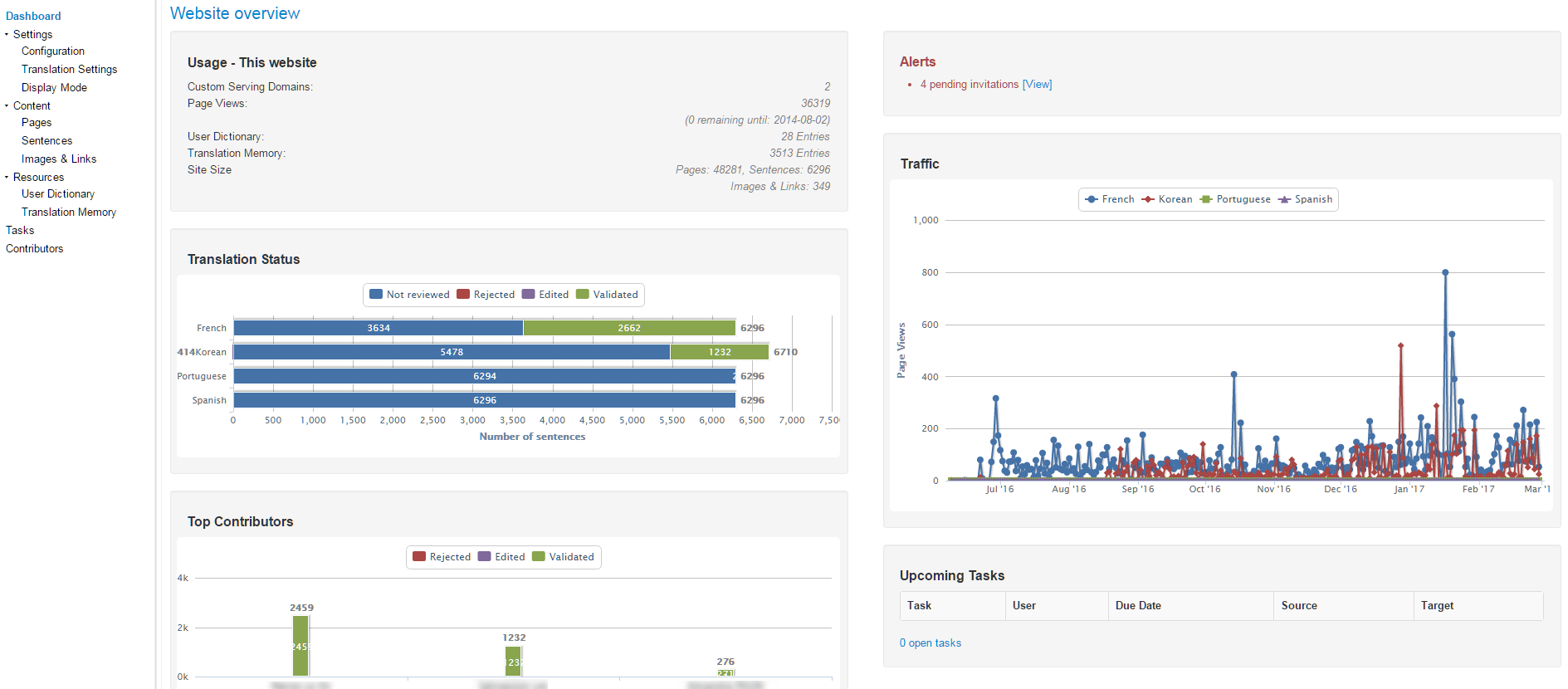Click the French traffic peak near 800
This screenshot has width=1568, height=689.
(x=1445, y=272)
